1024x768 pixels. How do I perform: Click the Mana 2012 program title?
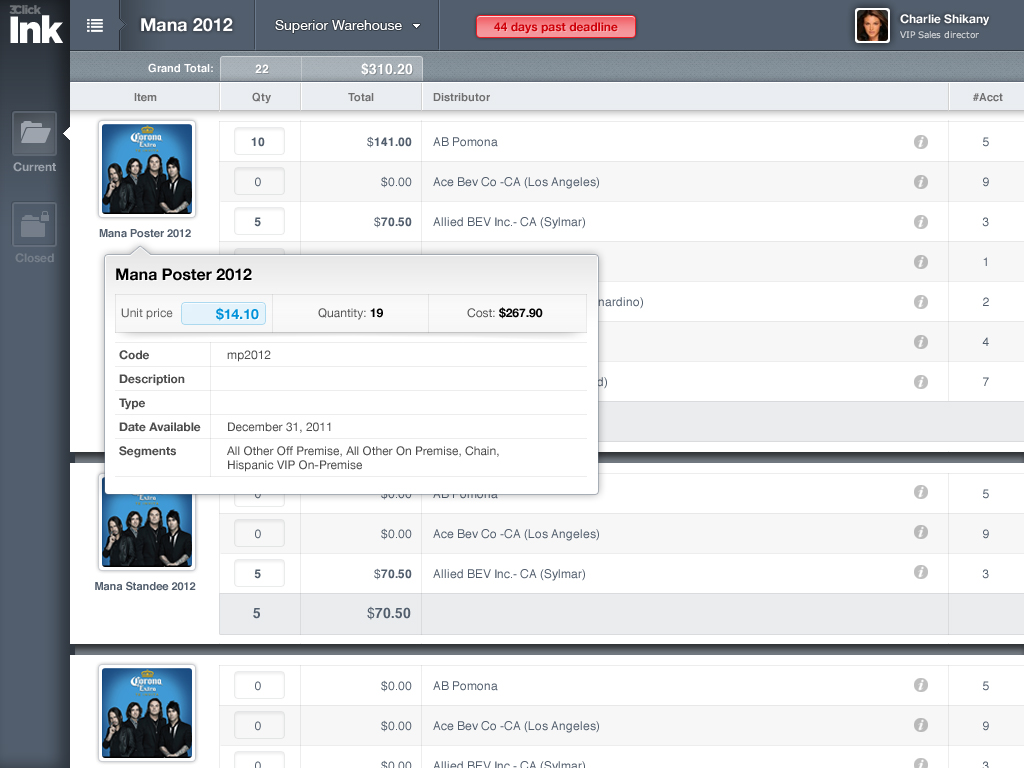pos(186,25)
